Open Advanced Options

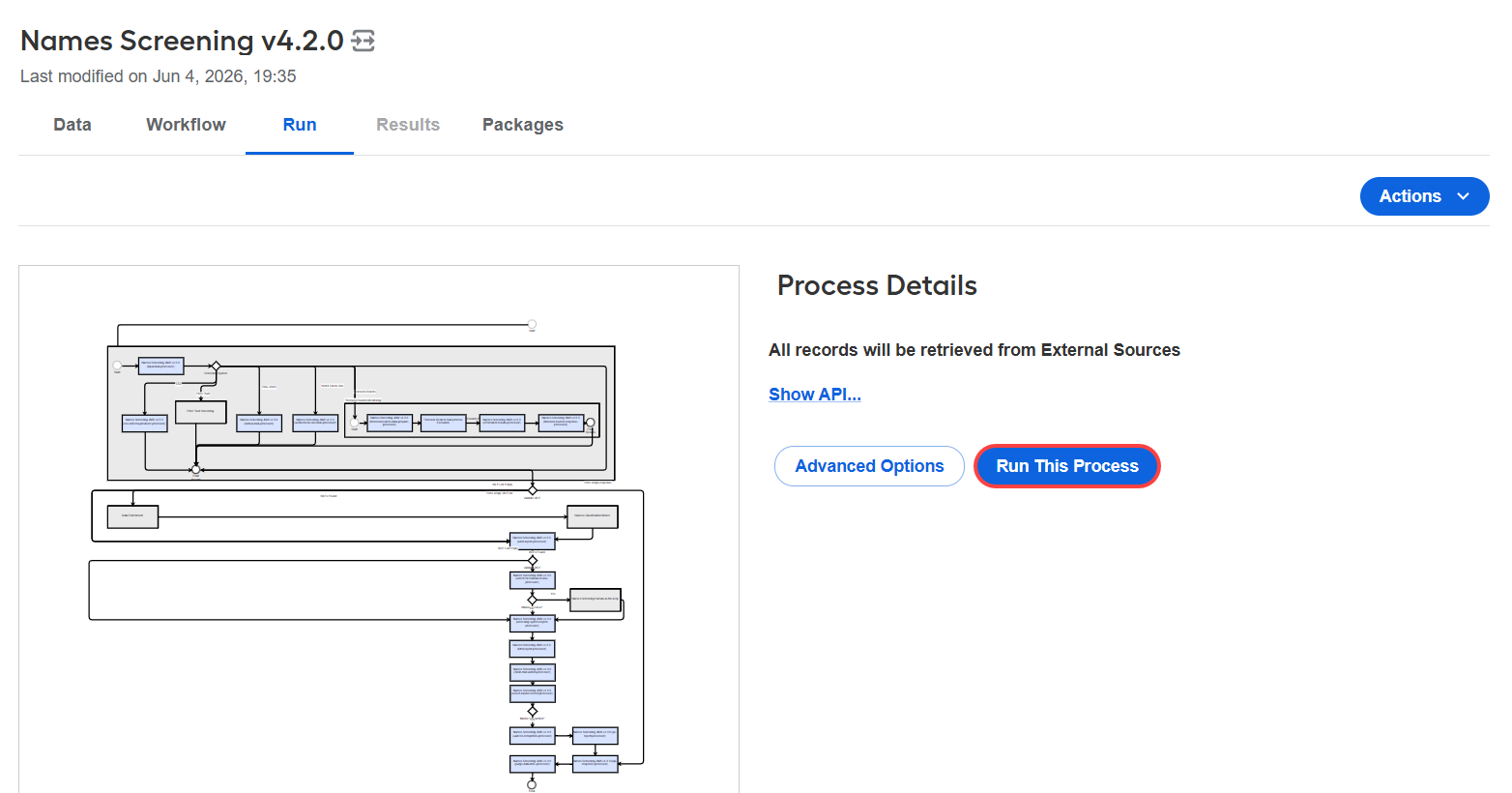(x=869, y=466)
